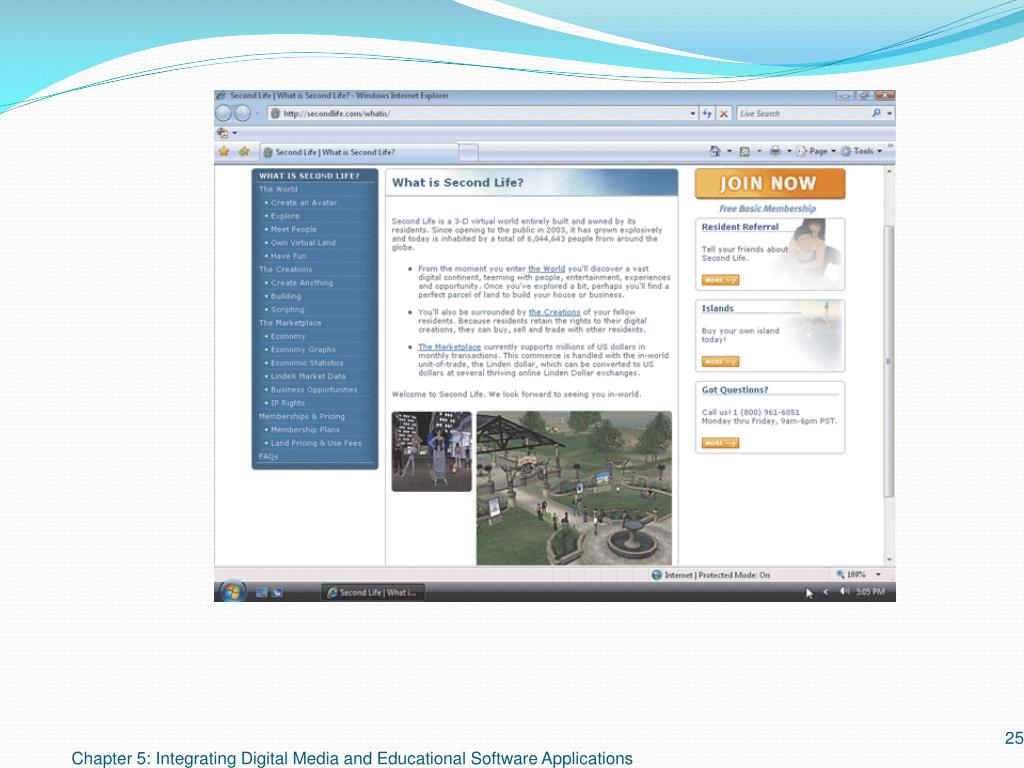Click More button under Islands
1024x768 pixels.
pyautogui.click(x=720, y=361)
